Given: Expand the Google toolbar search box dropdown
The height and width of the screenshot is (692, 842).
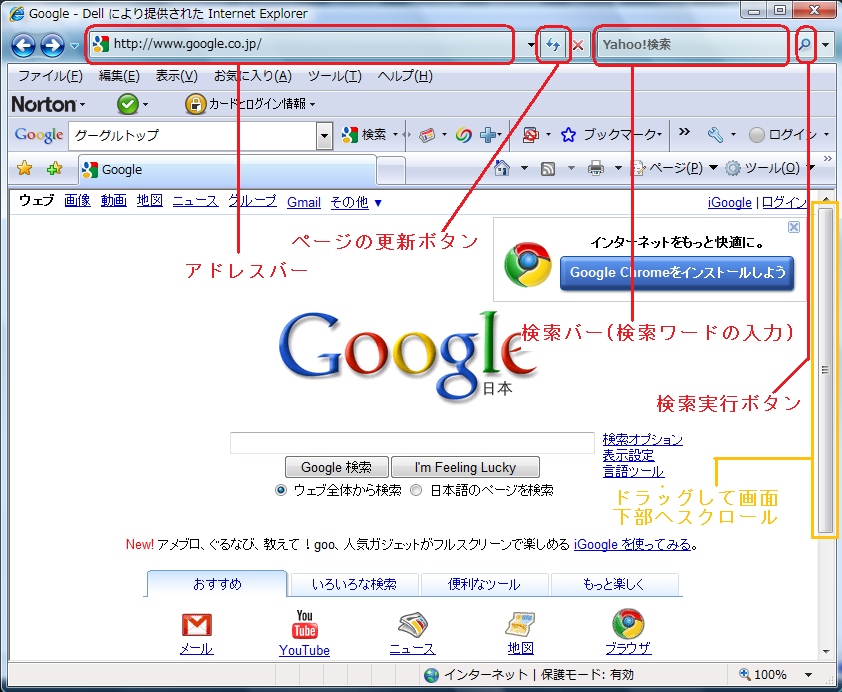Looking at the screenshot, I should [324, 136].
